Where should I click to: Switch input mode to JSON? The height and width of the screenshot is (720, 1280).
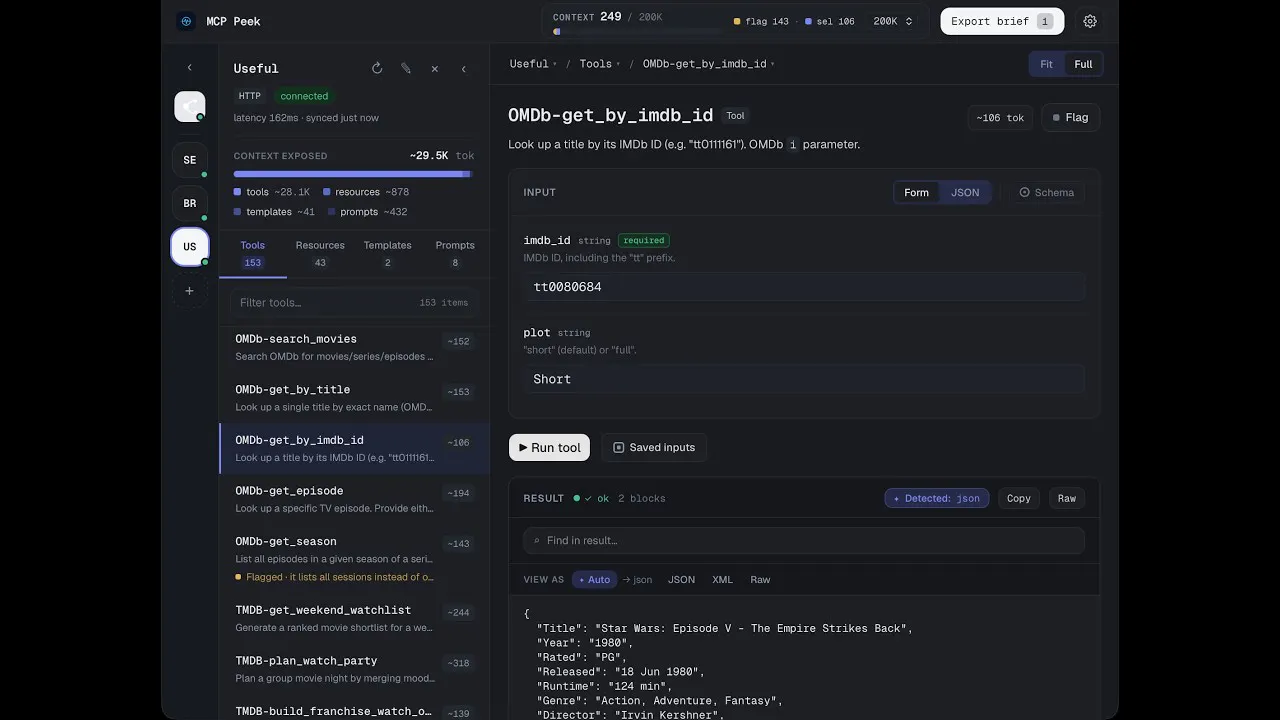pos(965,192)
